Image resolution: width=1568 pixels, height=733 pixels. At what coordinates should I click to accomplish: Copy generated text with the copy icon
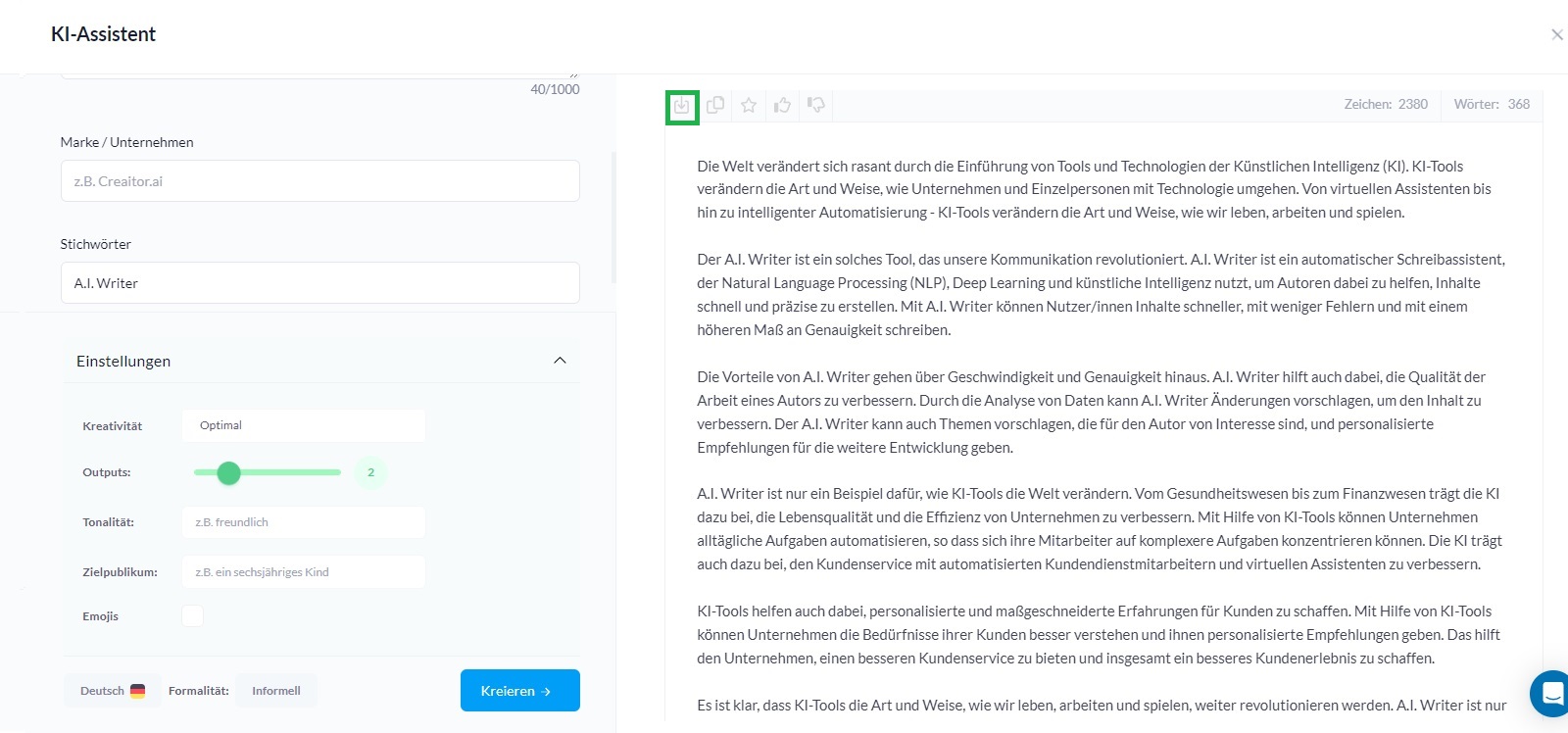(715, 105)
